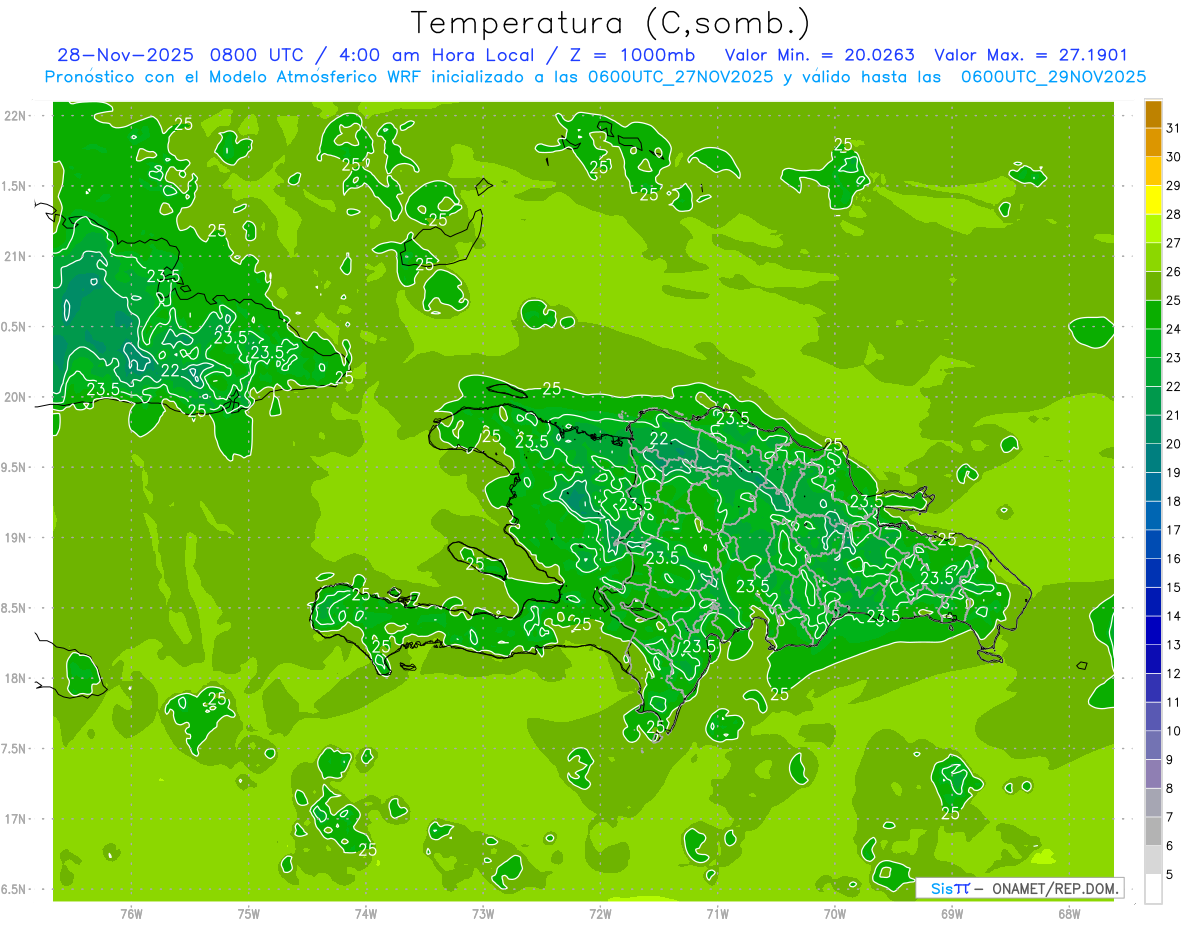Click the "SisPI - ONAMET/REP.DOM." credit box
Viewport: 1200px width, 927px height.
coord(1020,888)
